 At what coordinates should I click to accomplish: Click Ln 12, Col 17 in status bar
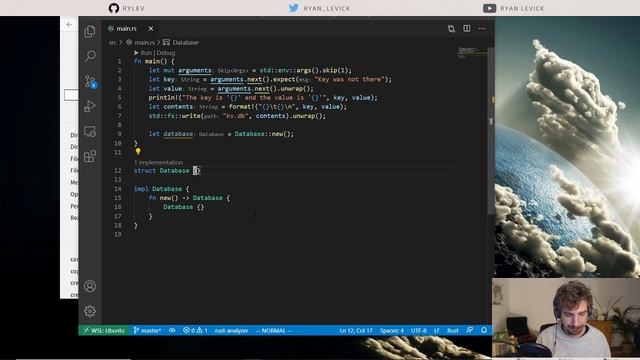click(x=356, y=331)
